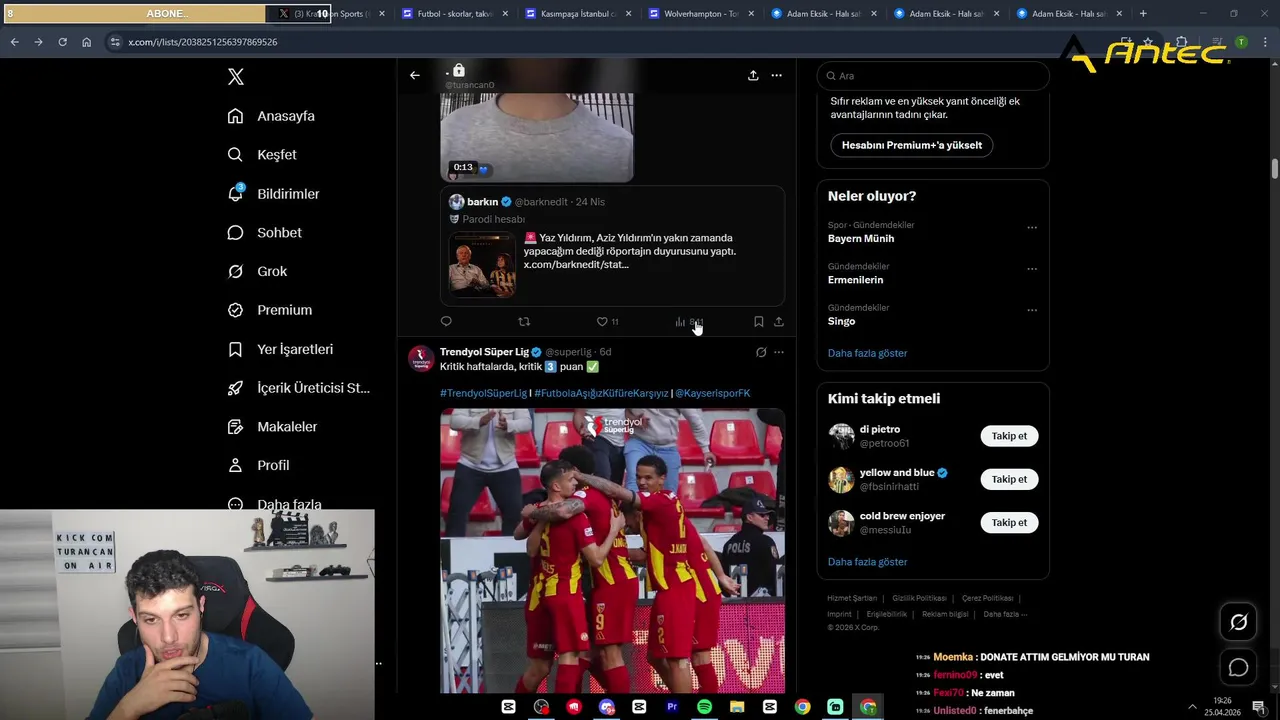This screenshot has width=1280, height=720.
Task: Open more options on the Süper Lig tweet
Action: coord(779,352)
